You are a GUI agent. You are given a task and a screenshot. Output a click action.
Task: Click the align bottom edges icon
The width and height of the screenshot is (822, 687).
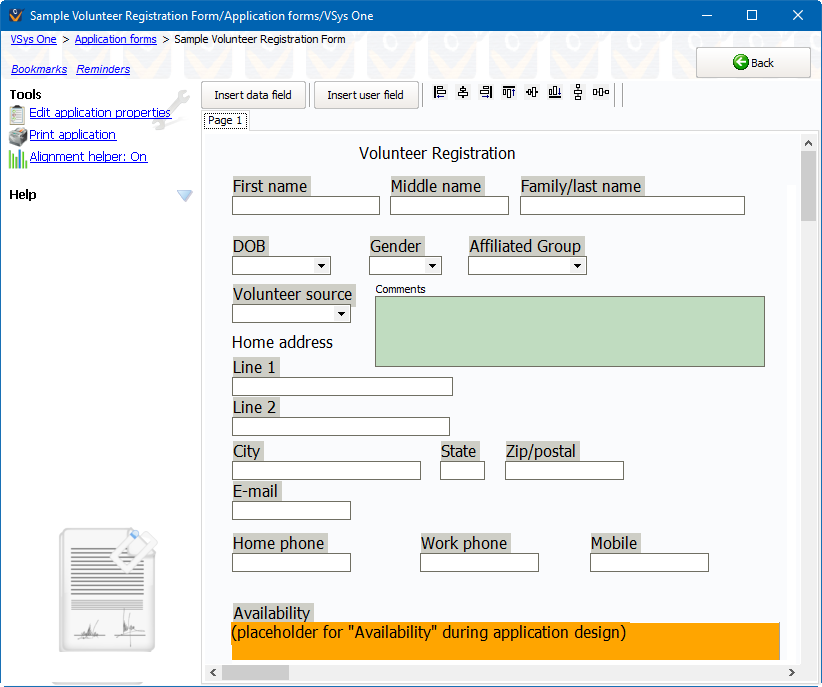[555, 92]
